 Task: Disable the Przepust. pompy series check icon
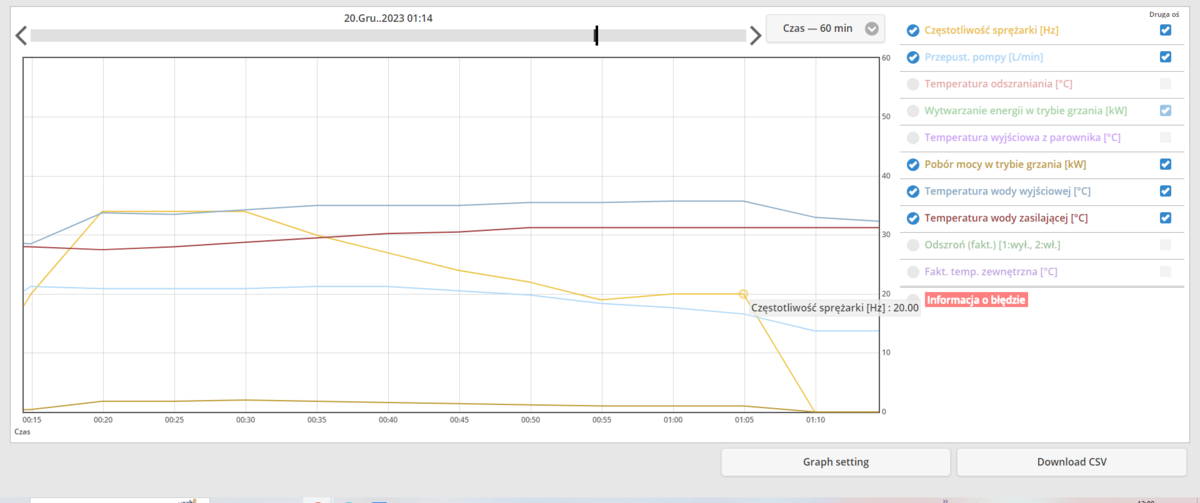pos(912,57)
